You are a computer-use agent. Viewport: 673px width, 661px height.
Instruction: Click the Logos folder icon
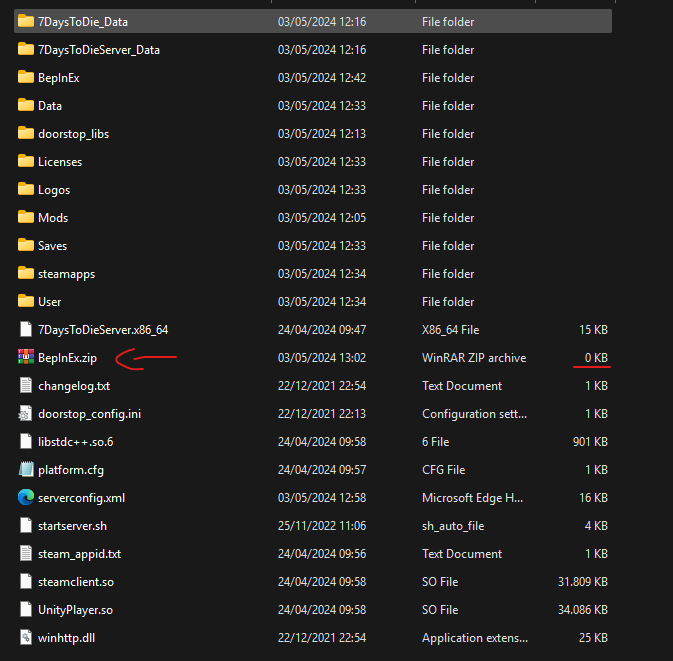click(x=26, y=189)
